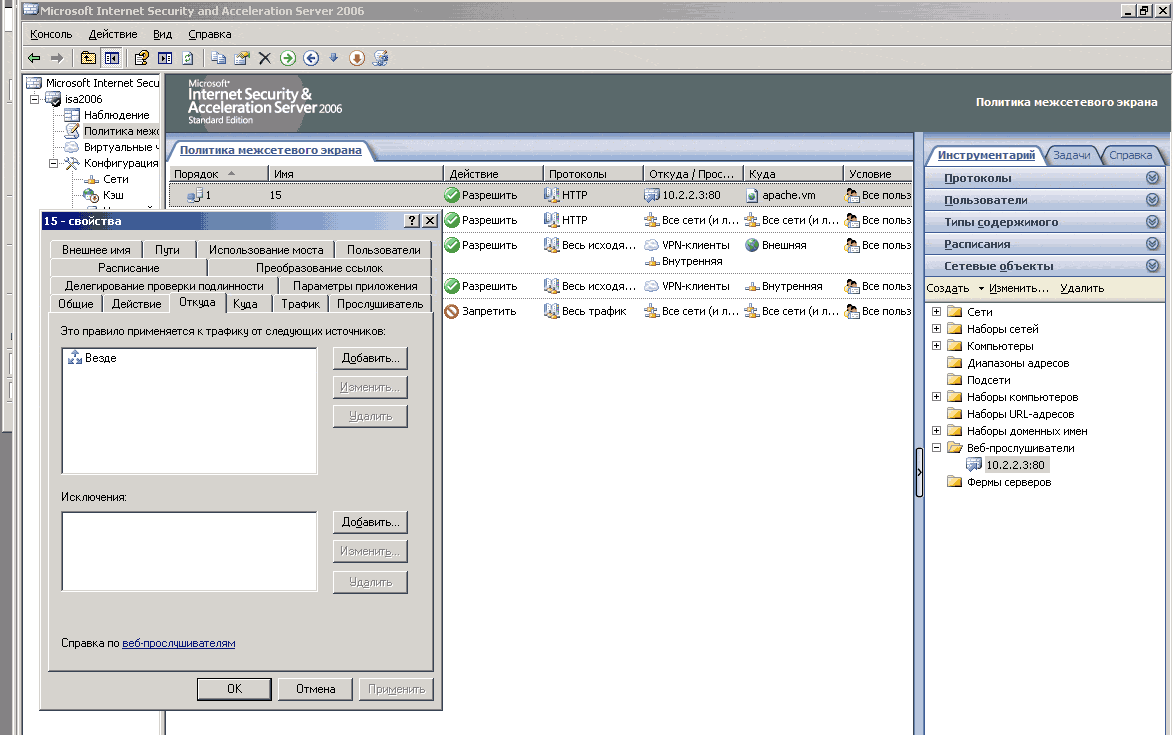Screen dimensions: 1173x735
Task: Click OK in properties dialog
Action: click(234, 689)
